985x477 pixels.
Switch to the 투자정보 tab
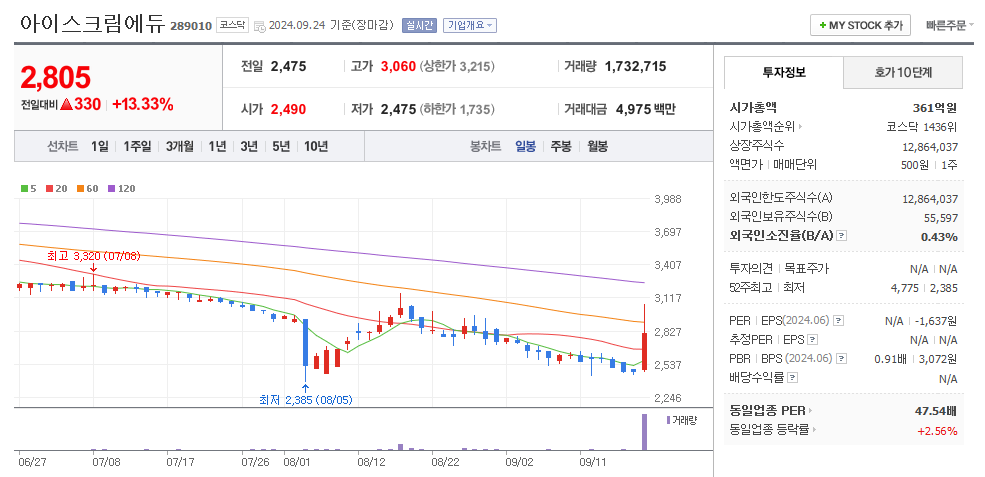(x=783, y=72)
